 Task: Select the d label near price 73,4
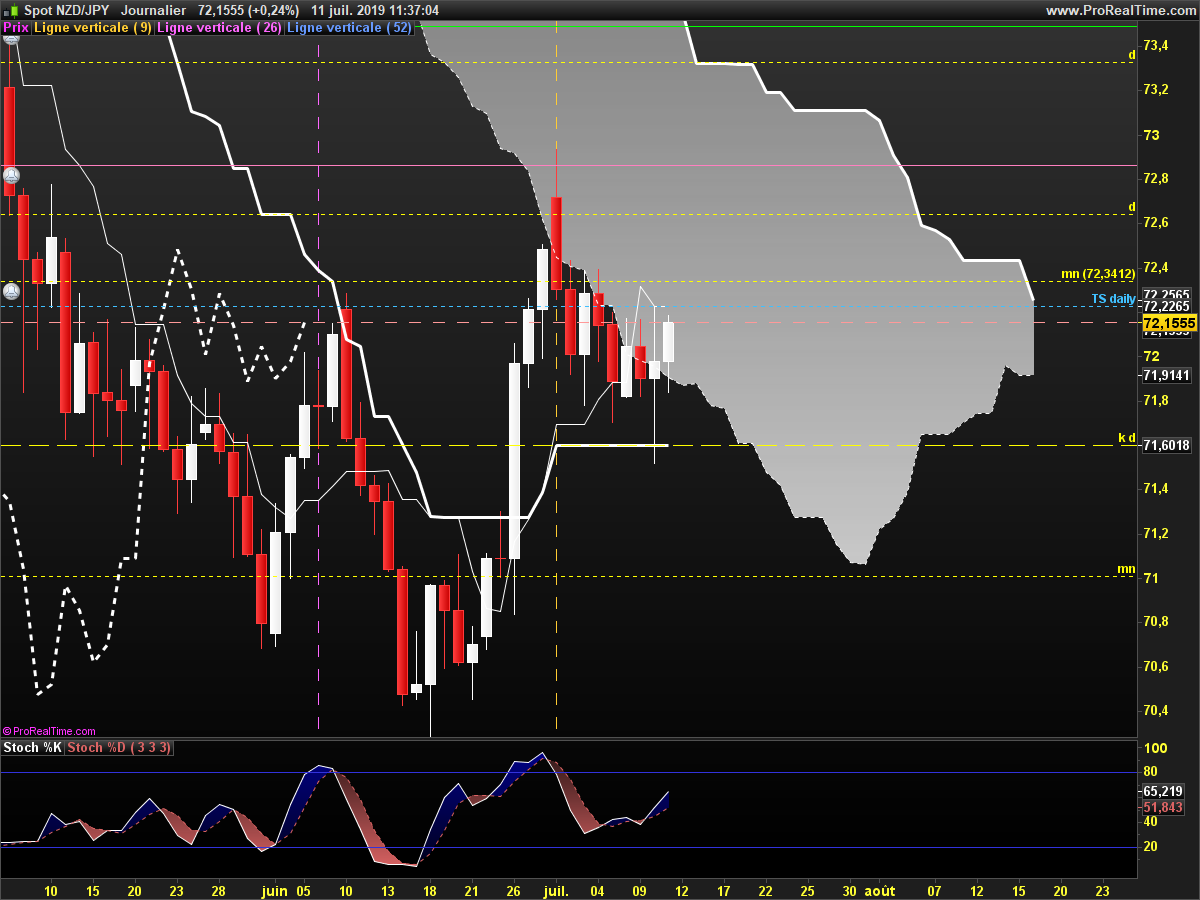[x=1132, y=55]
